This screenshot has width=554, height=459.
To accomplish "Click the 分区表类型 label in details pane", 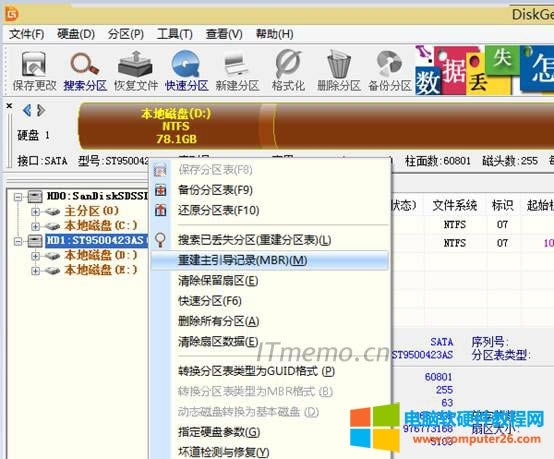I will pos(500,355).
